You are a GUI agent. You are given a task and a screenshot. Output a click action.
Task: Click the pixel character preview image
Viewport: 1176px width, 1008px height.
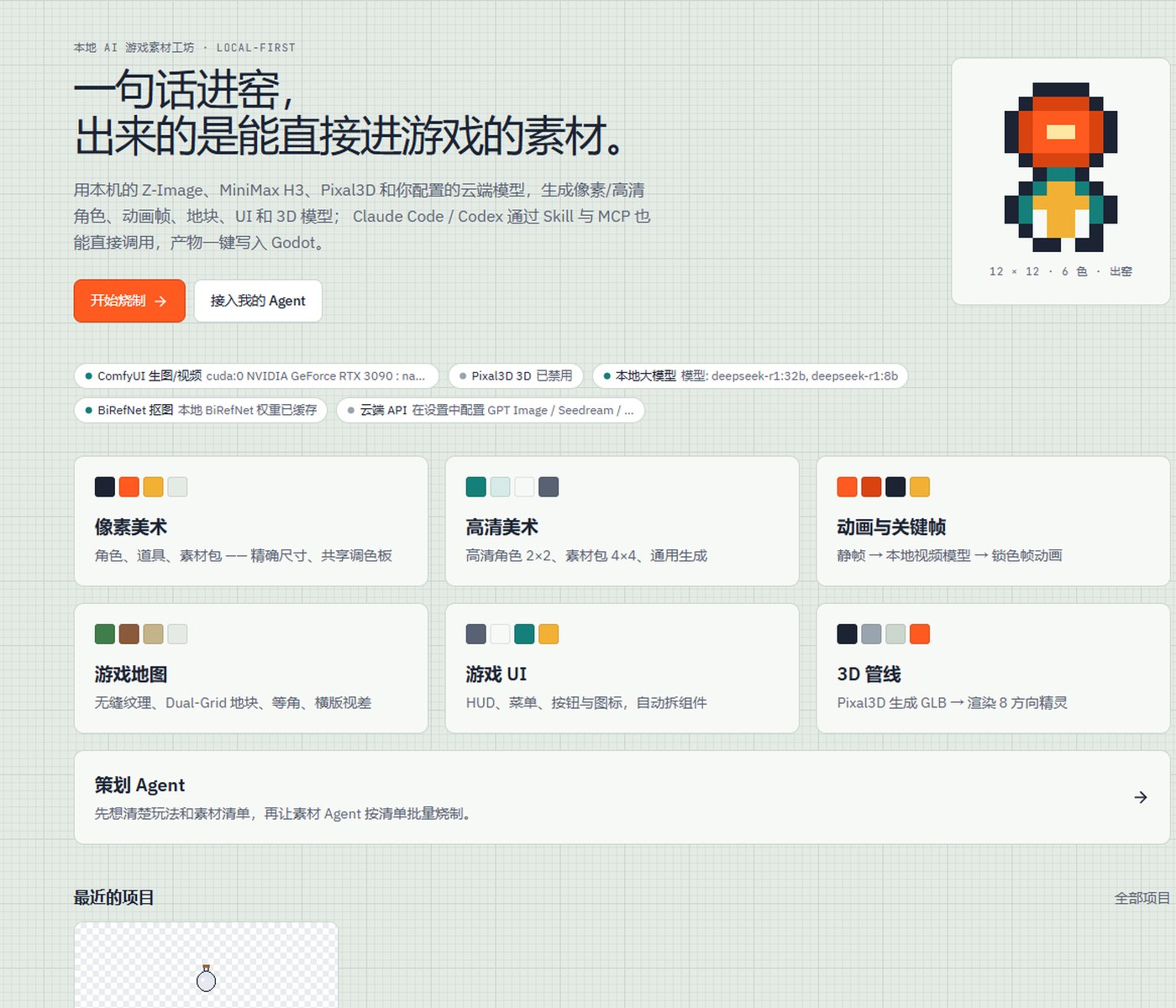1061,167
